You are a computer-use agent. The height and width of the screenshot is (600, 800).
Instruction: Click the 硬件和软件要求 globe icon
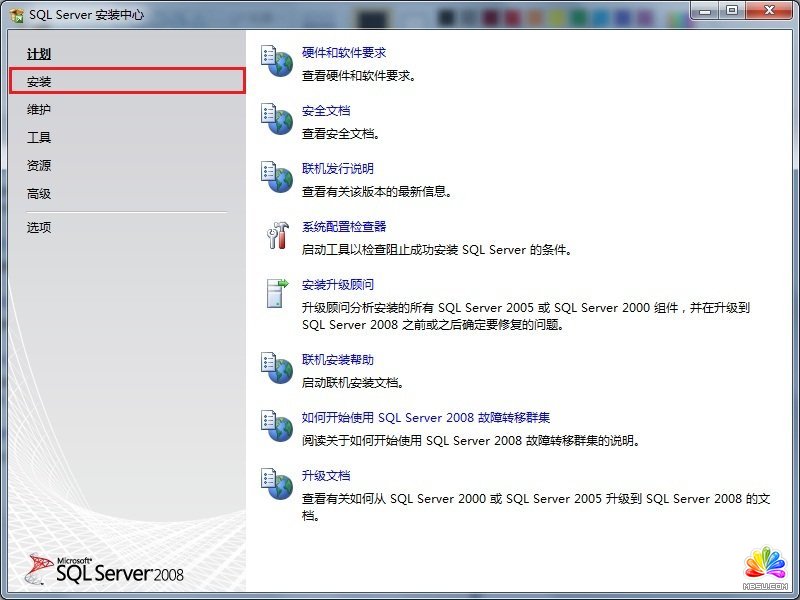coord(274,61)
